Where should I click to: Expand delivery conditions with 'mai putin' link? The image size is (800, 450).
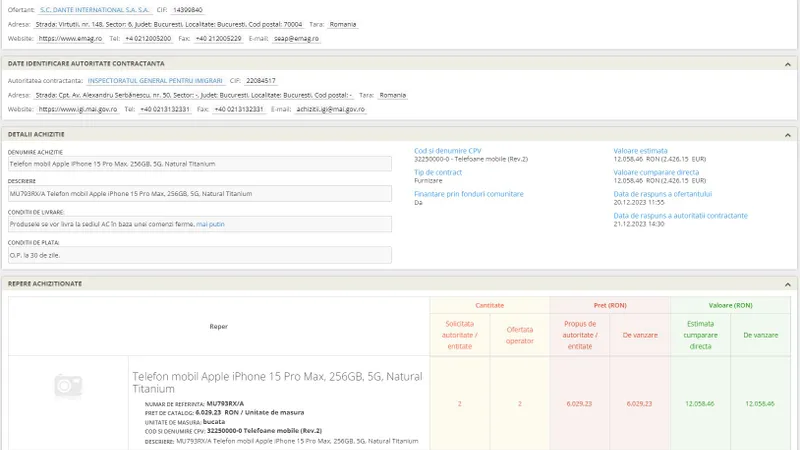click(x=210, y=224)
